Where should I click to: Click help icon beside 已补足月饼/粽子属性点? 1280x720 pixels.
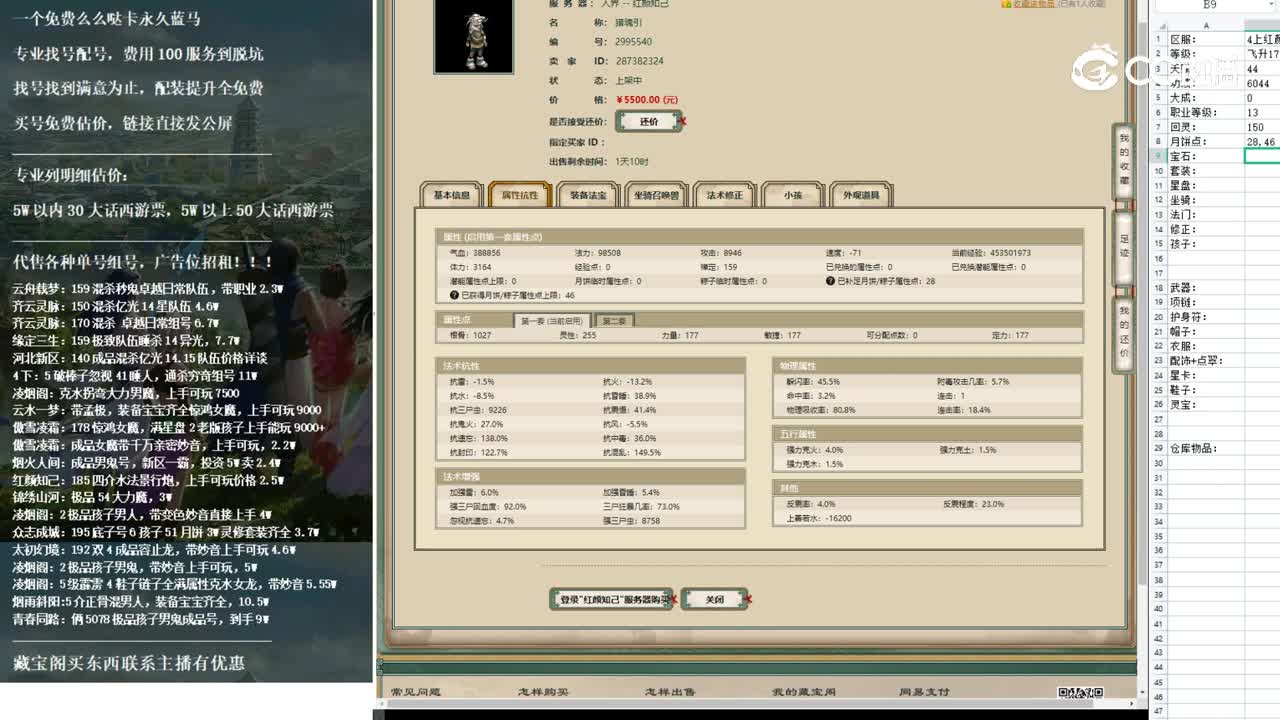pyautogui.click(x=830, y=281)
